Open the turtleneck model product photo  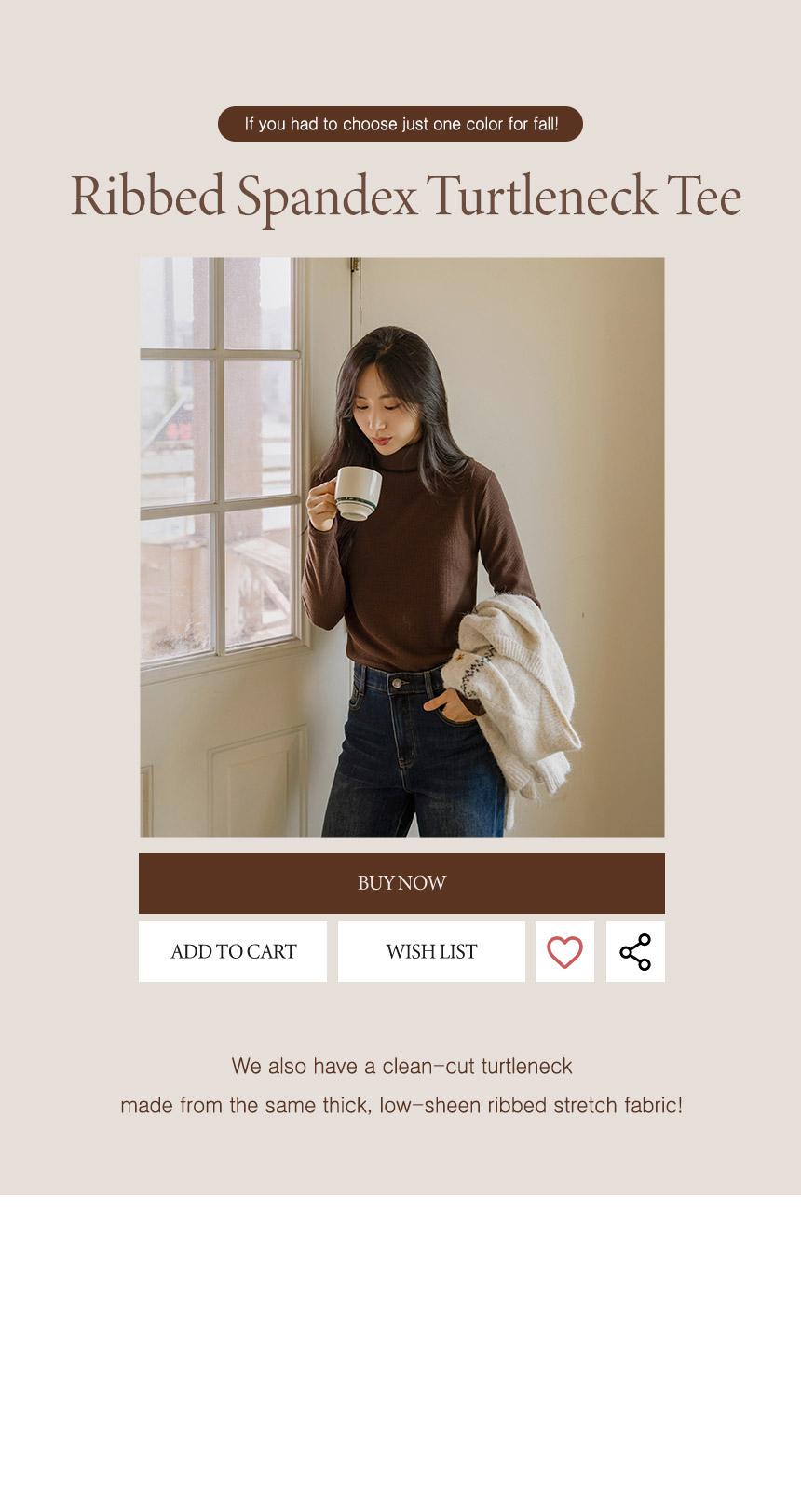pyautogui.click(x=402, y=547)
